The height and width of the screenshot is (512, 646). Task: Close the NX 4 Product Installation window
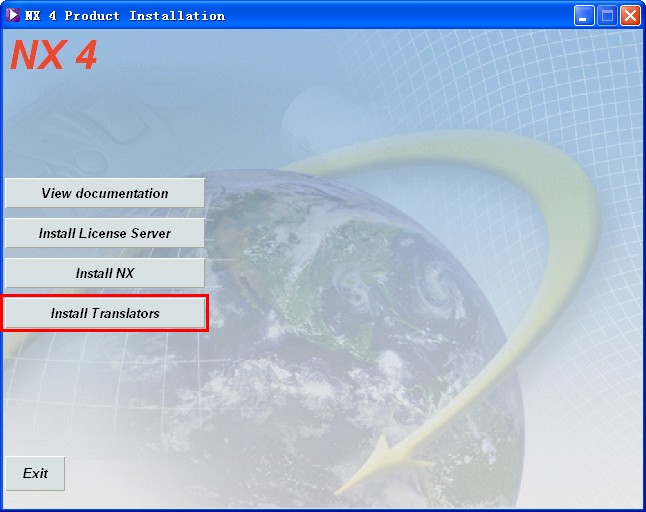pos(630,16)
